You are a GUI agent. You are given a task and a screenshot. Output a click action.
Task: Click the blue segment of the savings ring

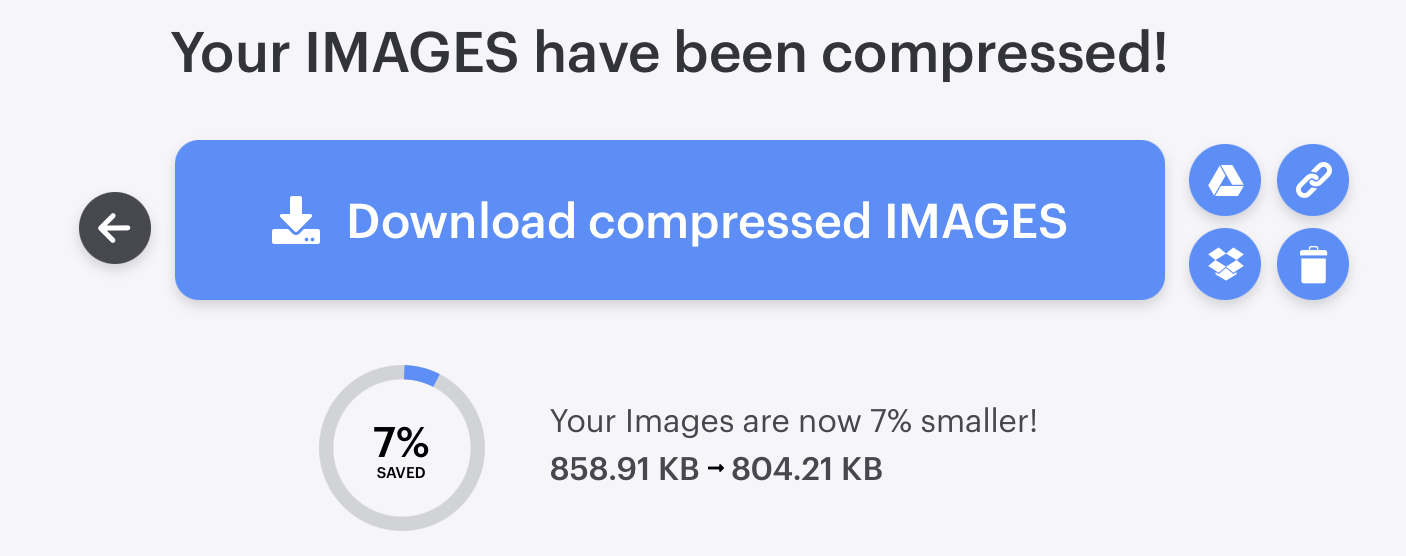[x=421, y=375]
